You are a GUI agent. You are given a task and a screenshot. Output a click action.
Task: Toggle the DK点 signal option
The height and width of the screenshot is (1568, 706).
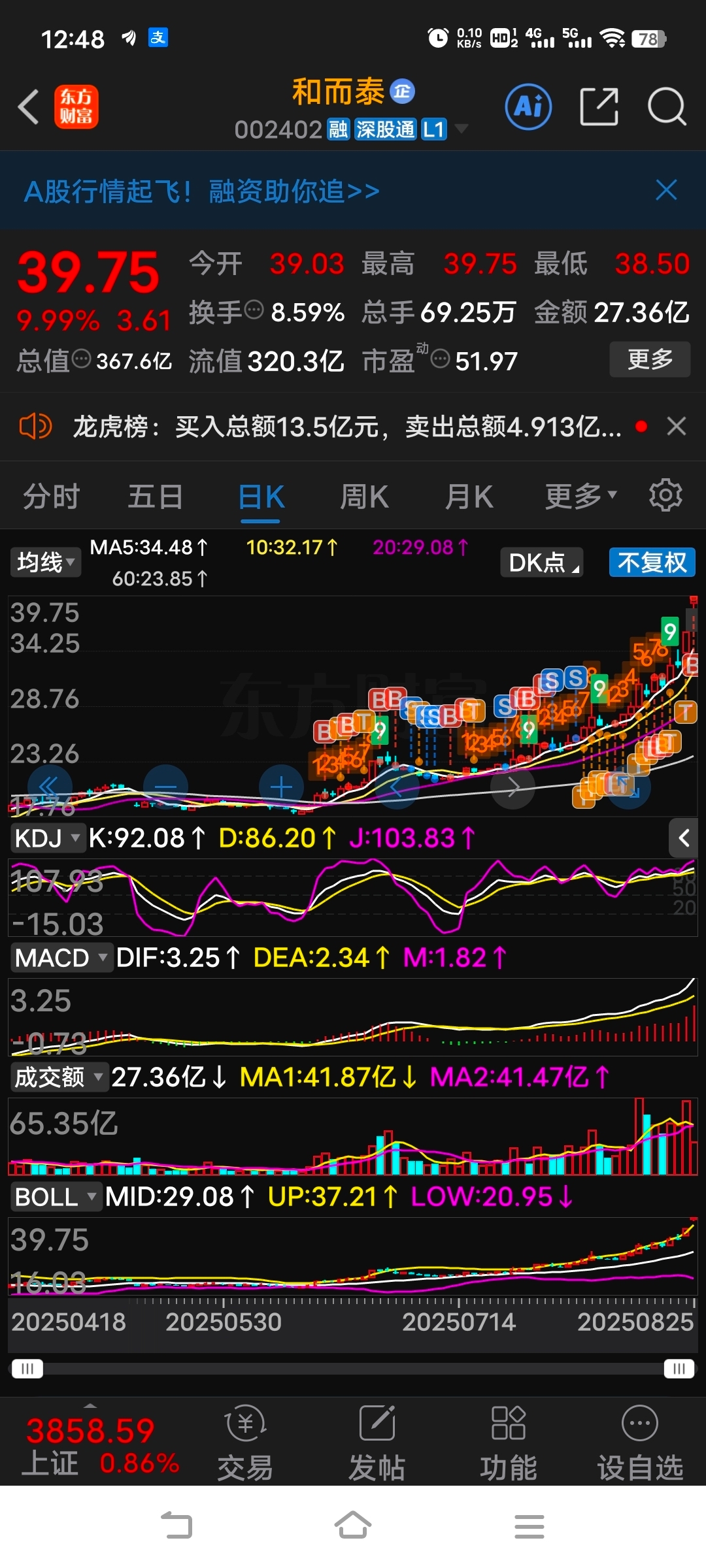[x=542, y=563]
